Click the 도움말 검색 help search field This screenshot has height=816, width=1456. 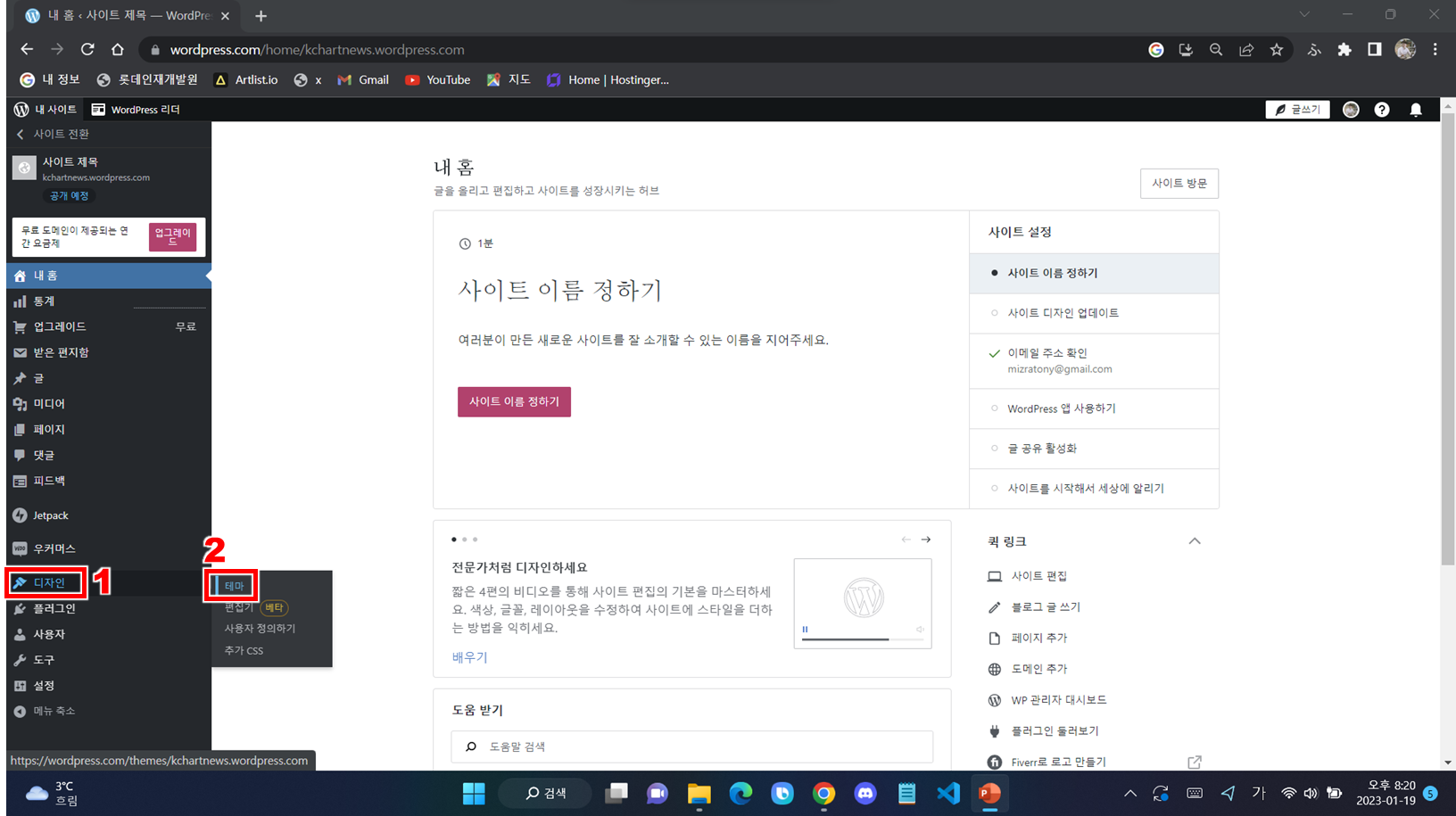tap(691, 746)
